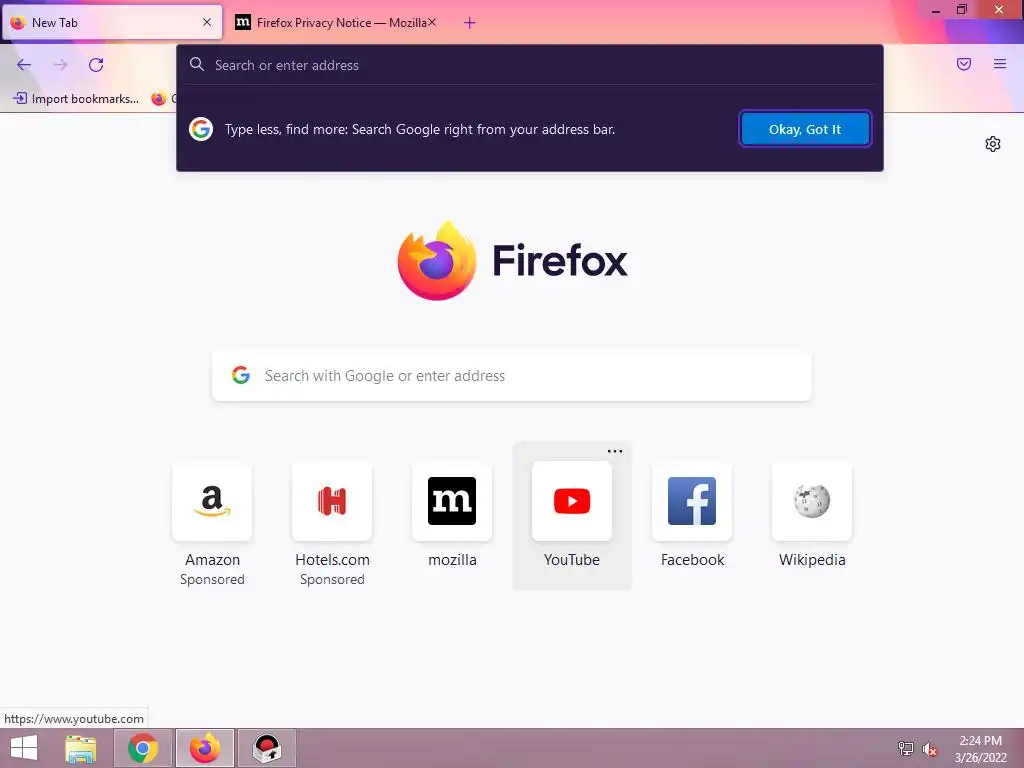This screenshot has height=768, width=1024.
Task: Switch to Firefox Privacy Notice tab
Action: click(x=336, y=23)
